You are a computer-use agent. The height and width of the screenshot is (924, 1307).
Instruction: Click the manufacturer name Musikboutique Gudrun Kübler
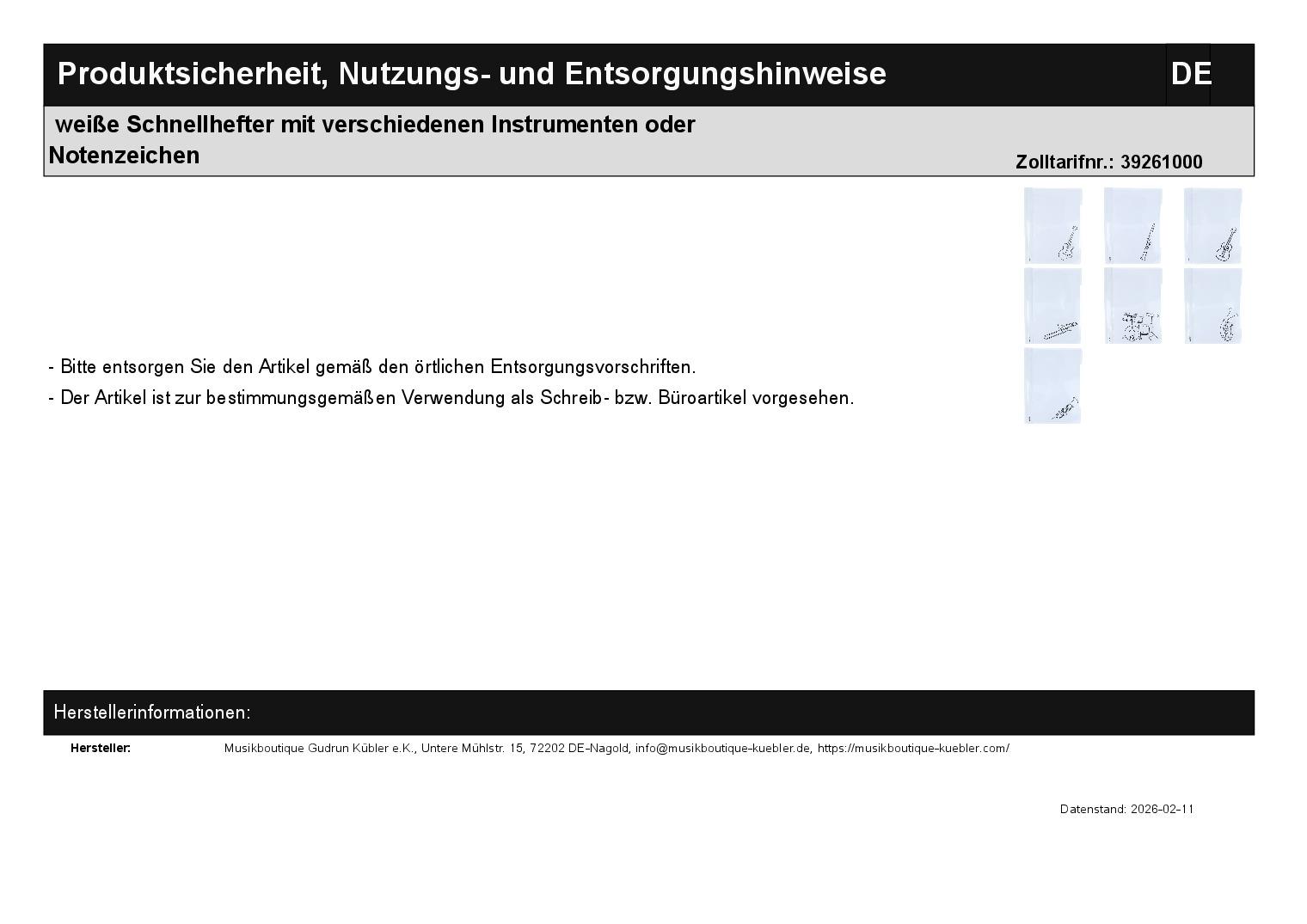[x=319, y=749]
